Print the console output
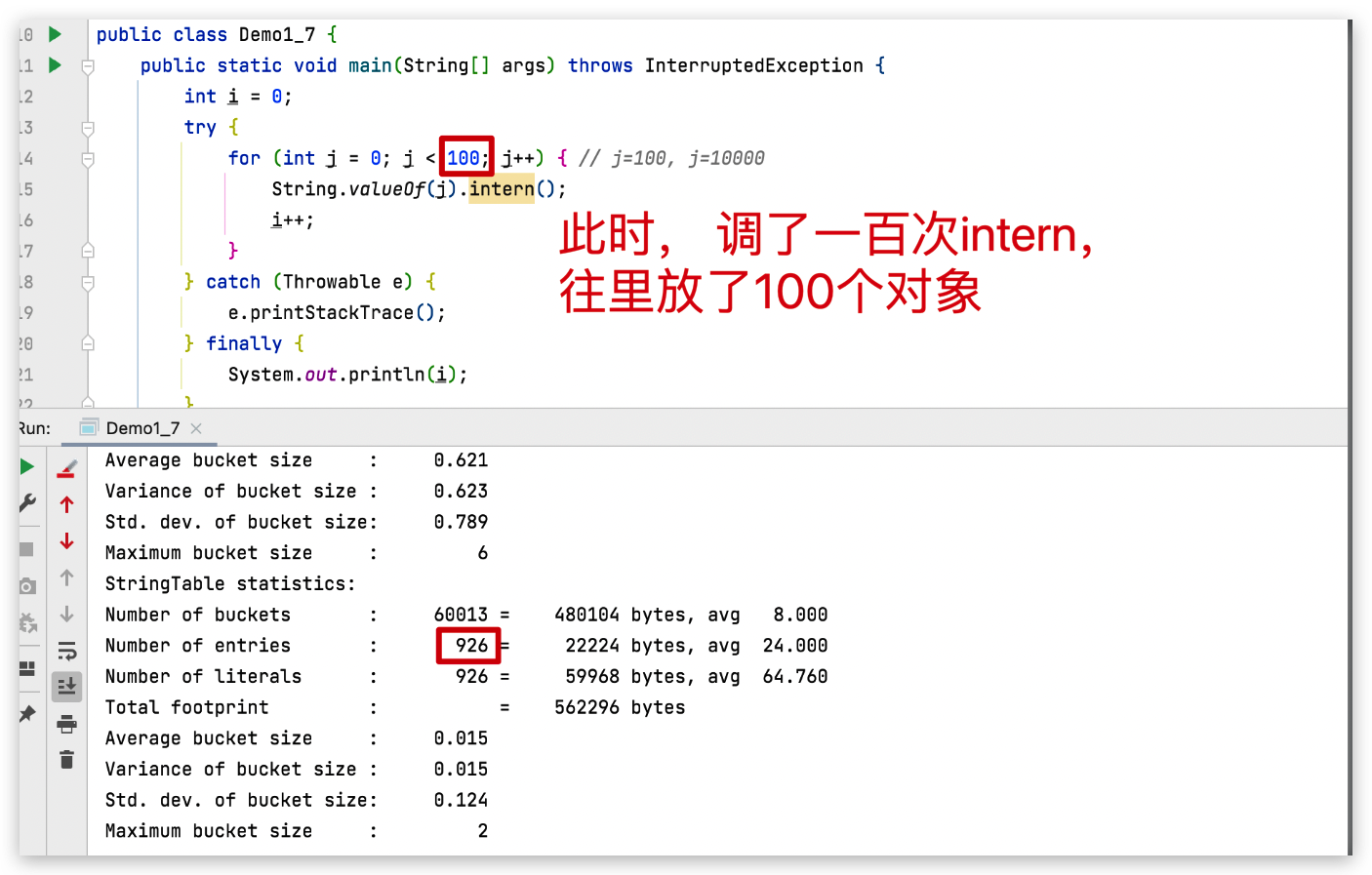 tap(66, 723)
